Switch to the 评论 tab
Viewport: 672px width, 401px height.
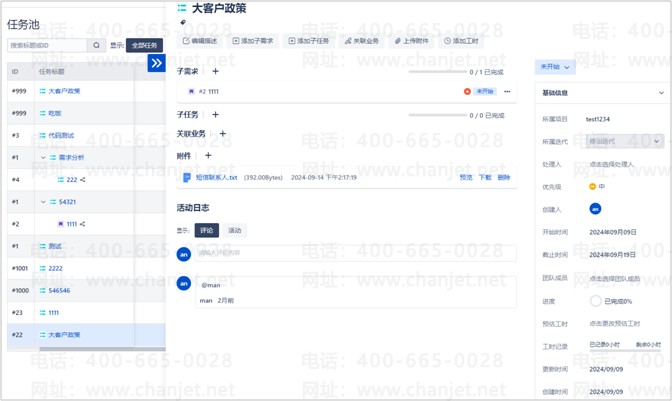click(x=207, y=230)
